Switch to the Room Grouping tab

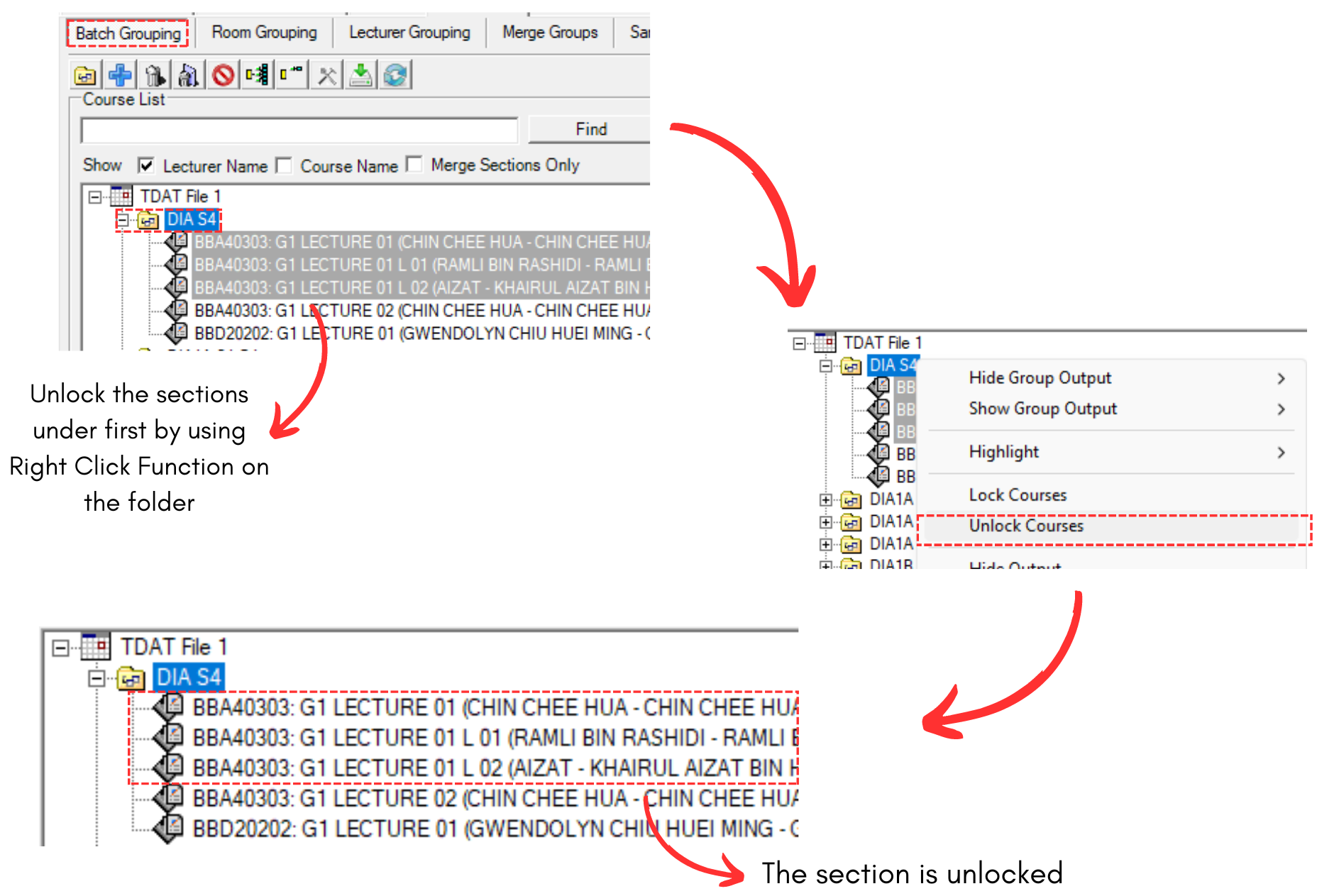[264, 33]
